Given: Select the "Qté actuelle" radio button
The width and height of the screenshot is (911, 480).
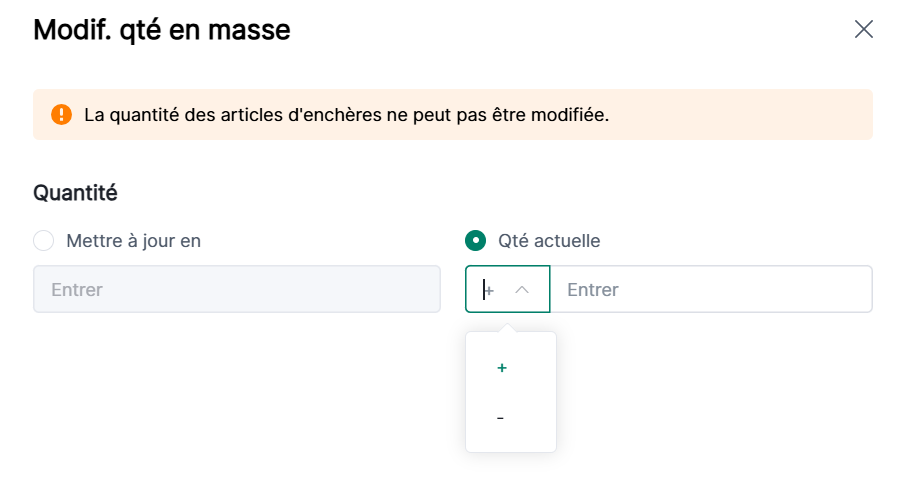Looking at the screenshot, I should coord(476,241).
